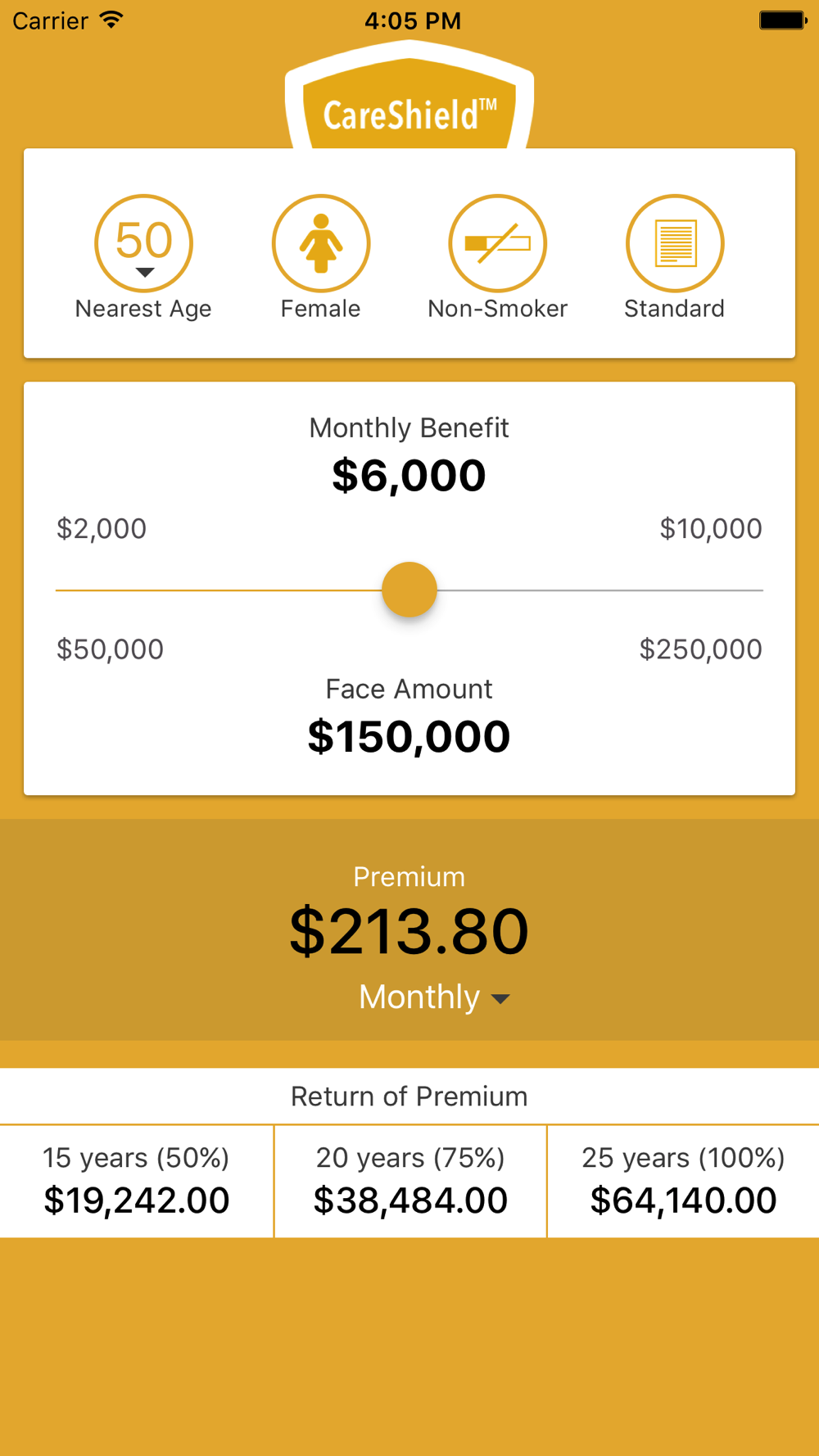Tap the Wi-Fi status icon
Screen dimensions: 819x1456
[111, 20]
